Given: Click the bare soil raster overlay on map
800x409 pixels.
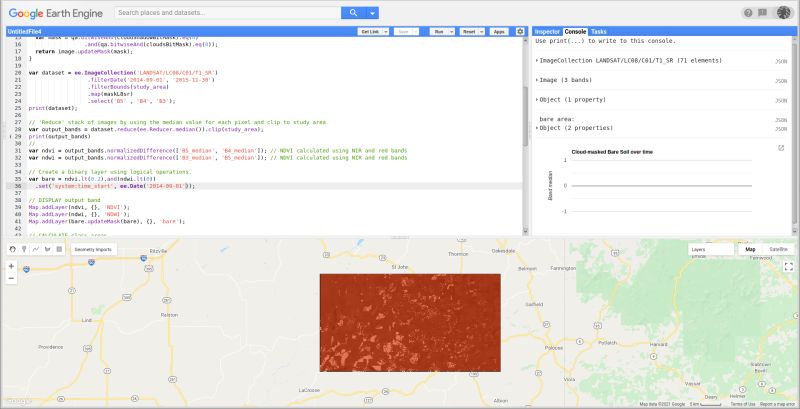Looking at the screenshot, I should click(410, 322).
